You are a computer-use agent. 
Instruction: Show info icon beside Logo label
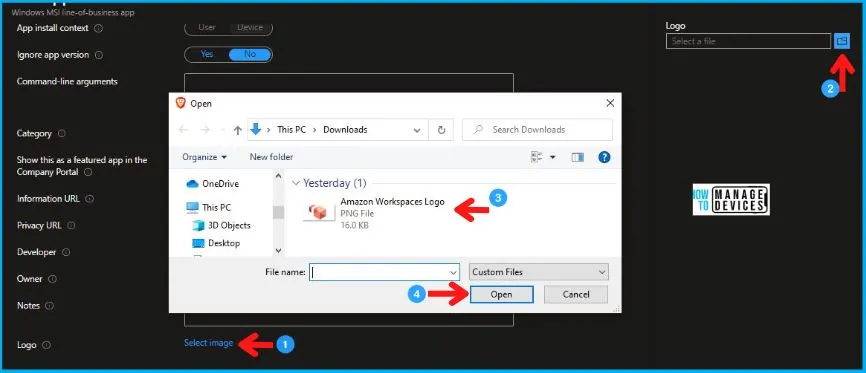click(46, 345)
